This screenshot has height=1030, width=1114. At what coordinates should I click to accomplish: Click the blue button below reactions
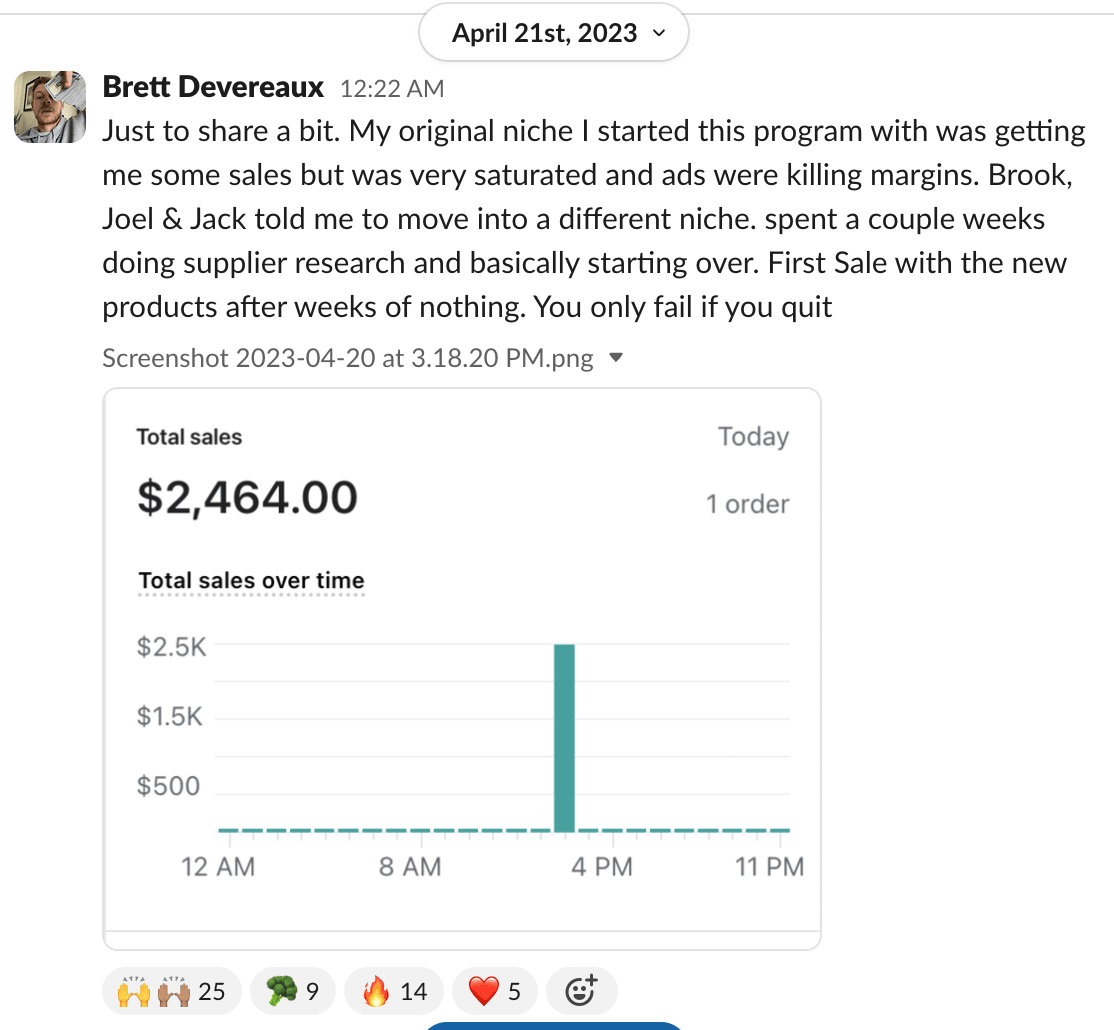553,1025
